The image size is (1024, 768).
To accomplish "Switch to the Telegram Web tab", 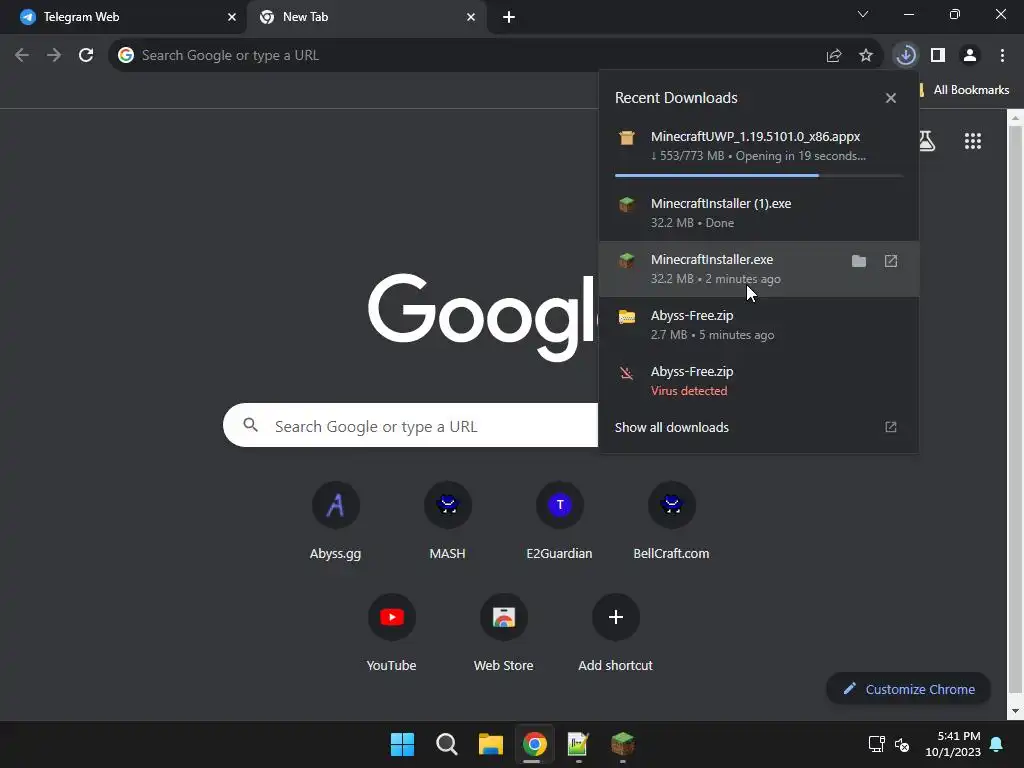I will (123, 17).
